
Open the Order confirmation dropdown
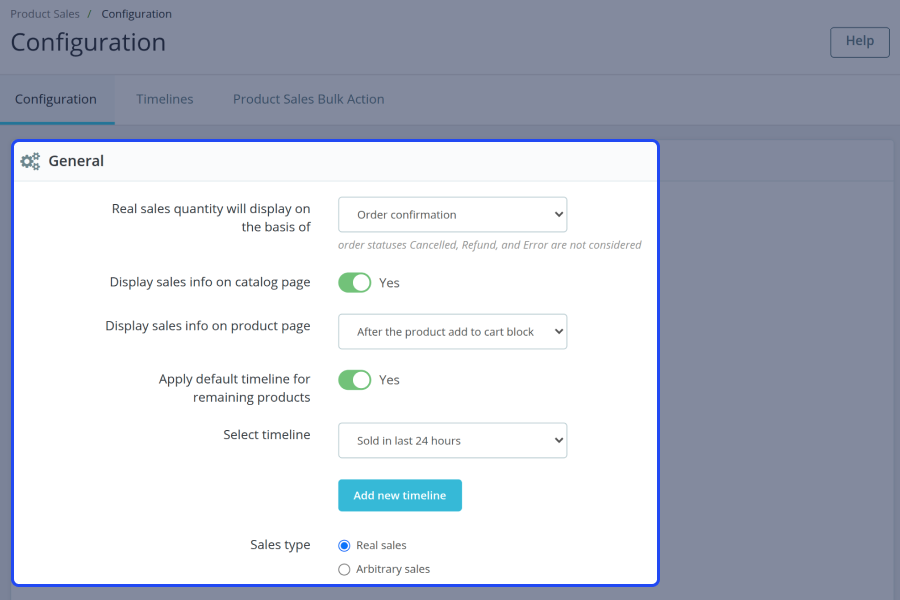coord(452,215)
